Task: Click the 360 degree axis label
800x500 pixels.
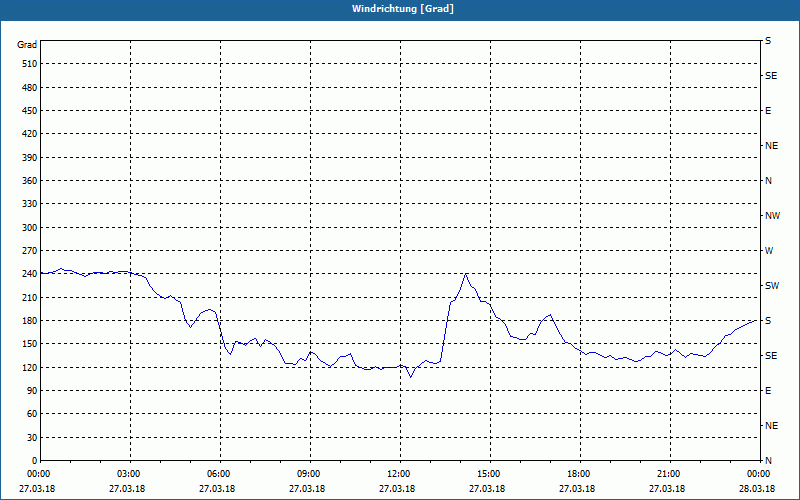Action: click(x=30, y=181)
